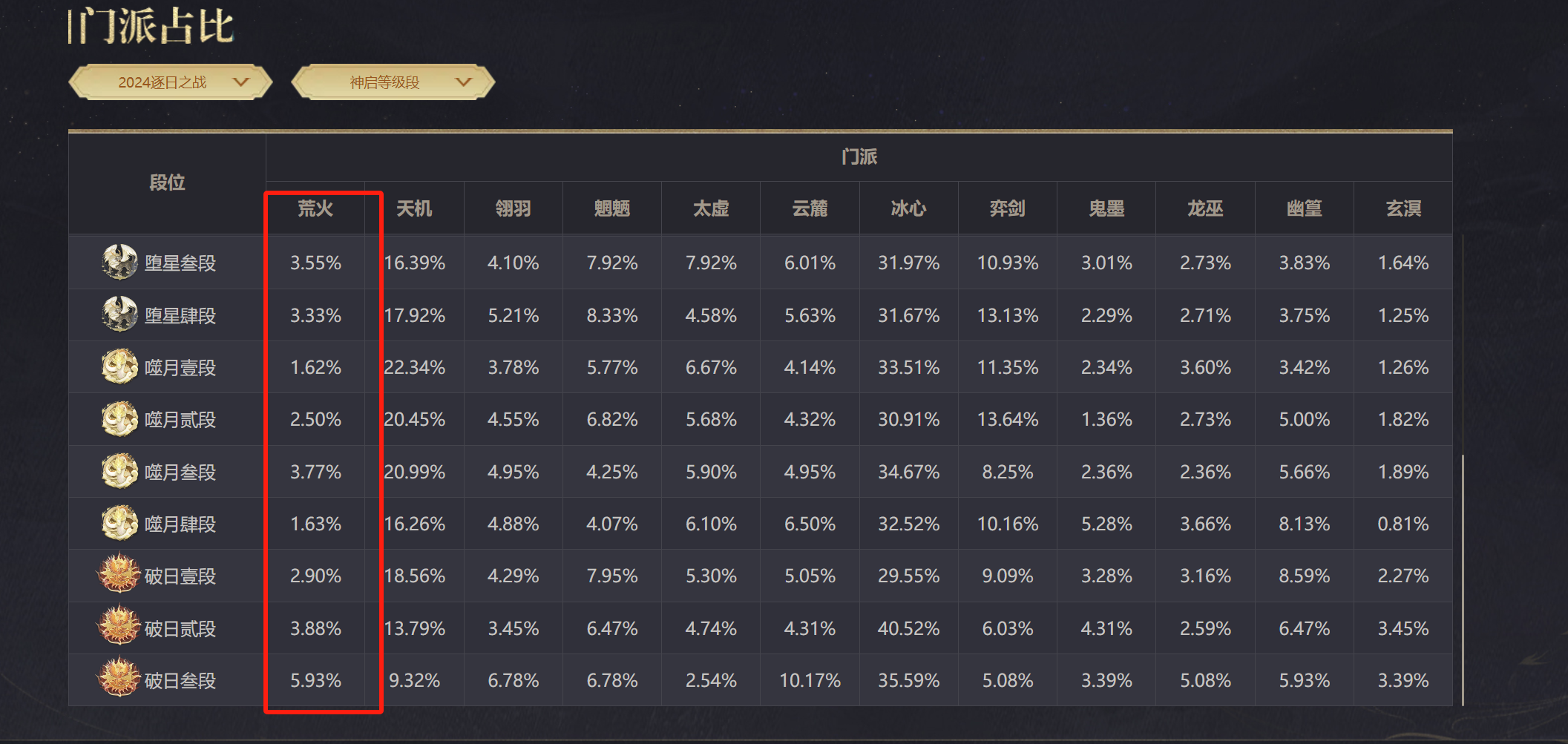Select the 玄溟 column header
The image size is (1568, 744).
[x=1403, y=208]
